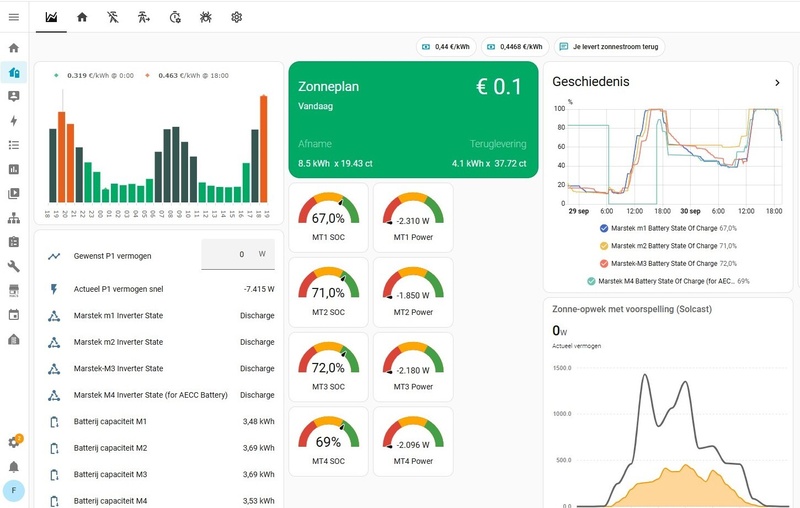
Task: Click the '-7.415 W' P1 power value
Action: tap(259, 289)
